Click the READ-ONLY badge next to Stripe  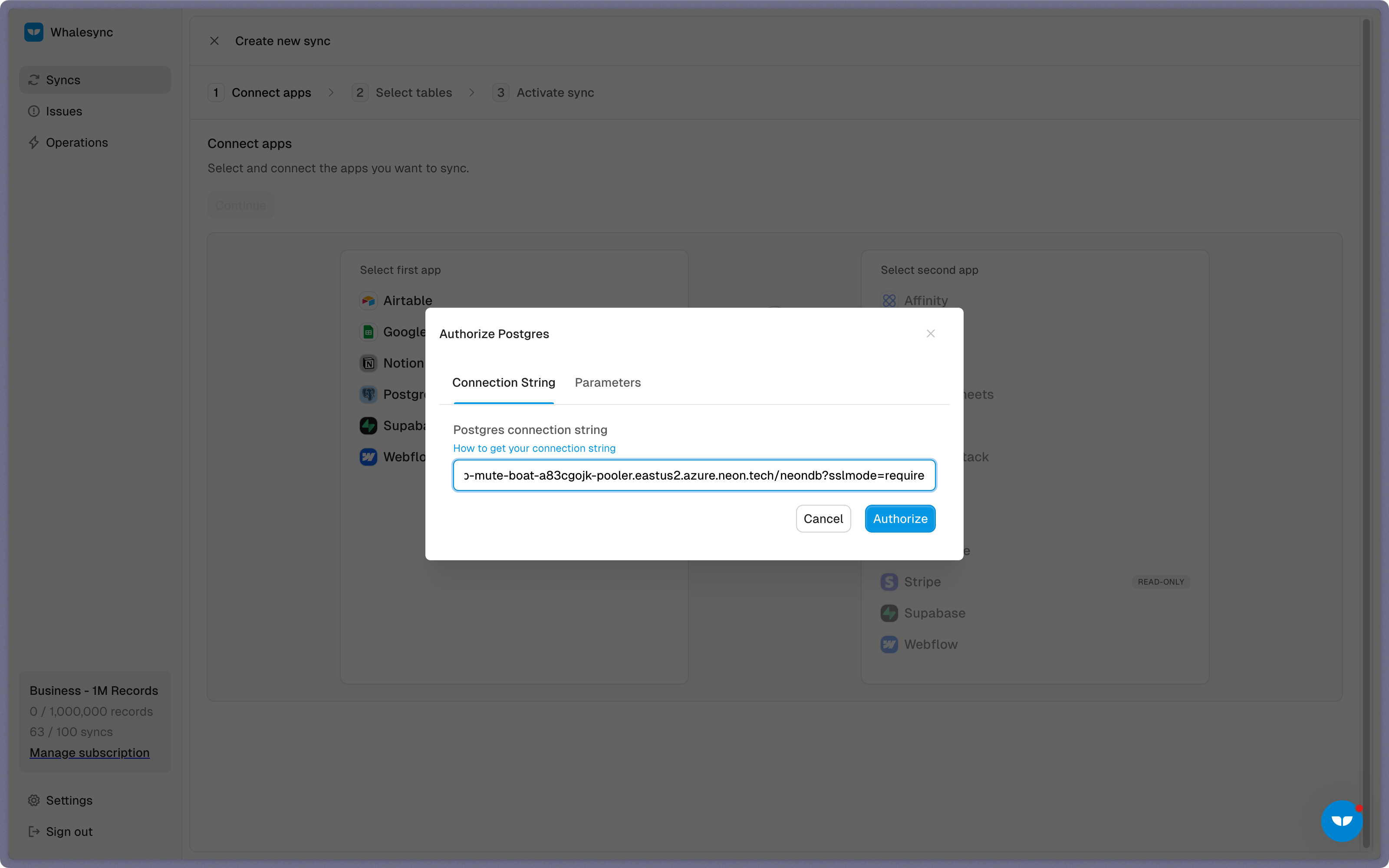1161,582
